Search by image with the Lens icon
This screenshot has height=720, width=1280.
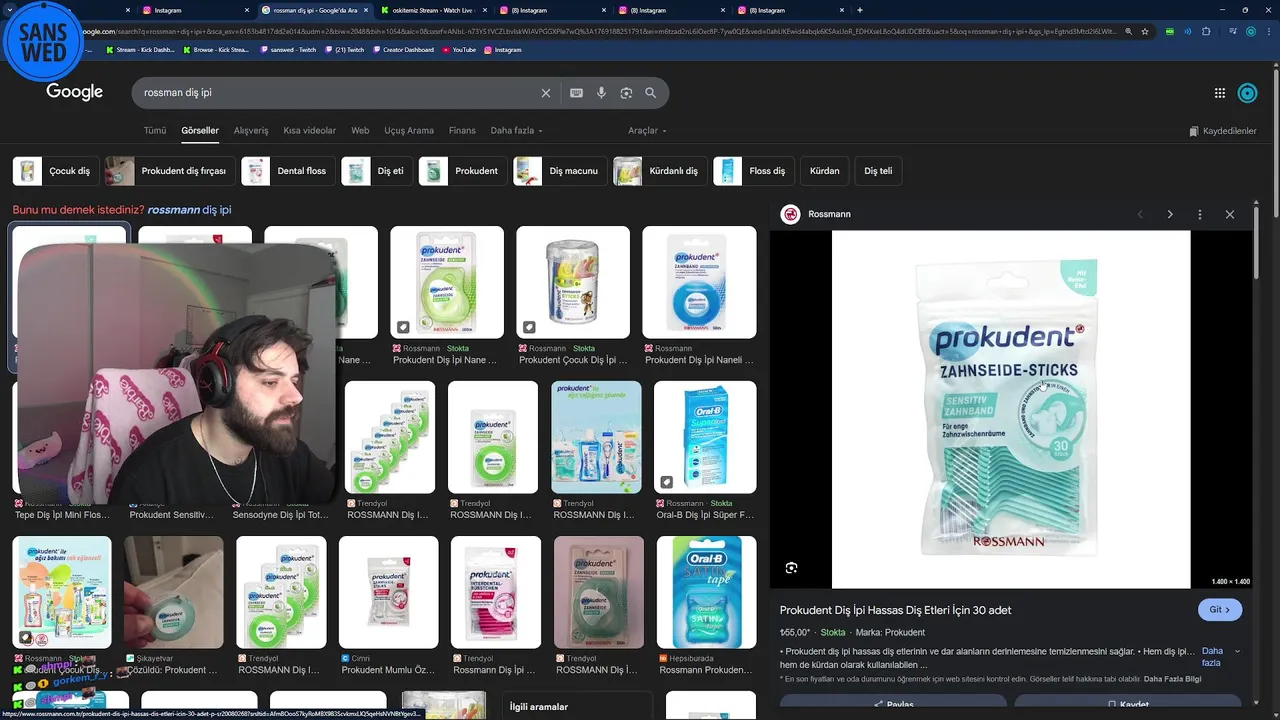tap(626, 93)
